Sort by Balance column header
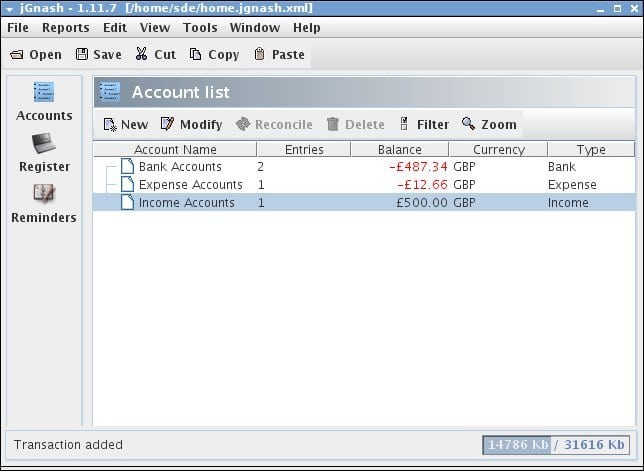Viewport: 644px width, 471px height. [400, 149]
